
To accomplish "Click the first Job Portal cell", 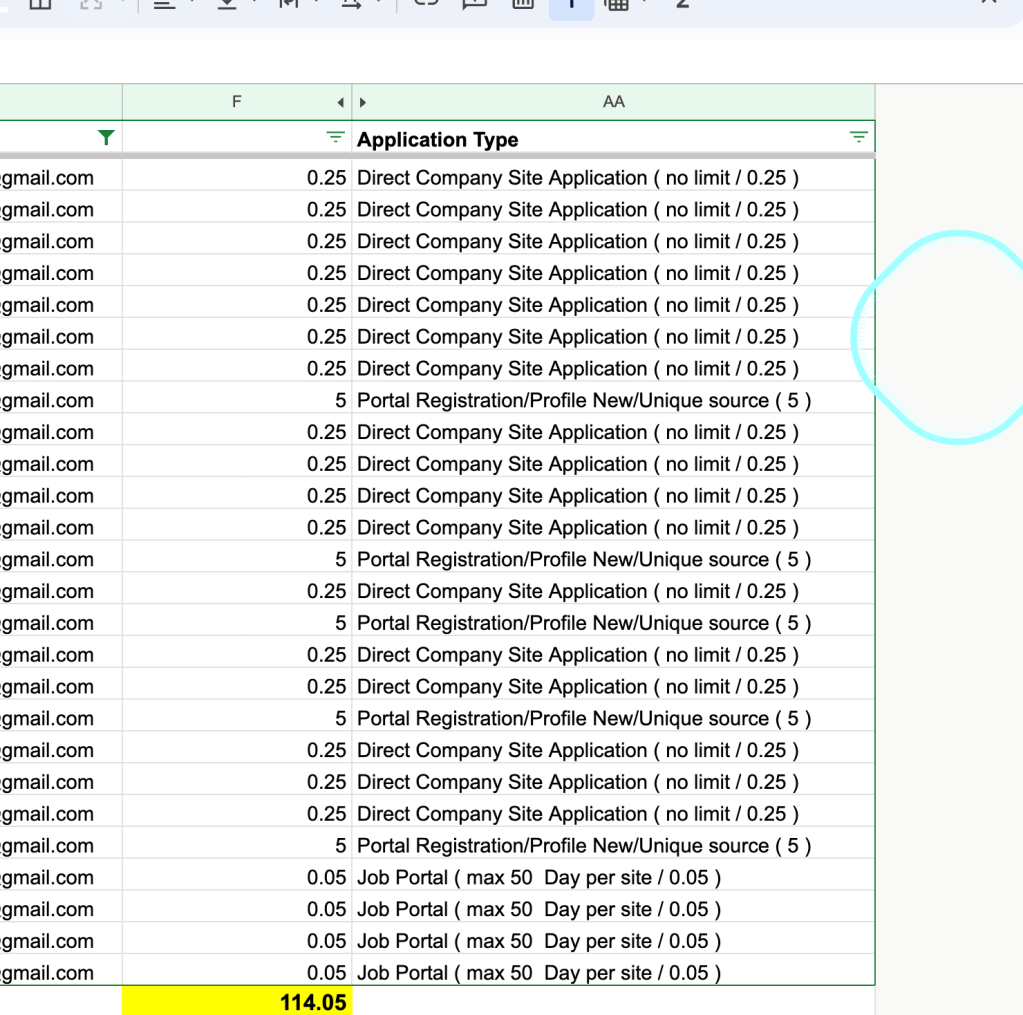I will pos(613,877).
